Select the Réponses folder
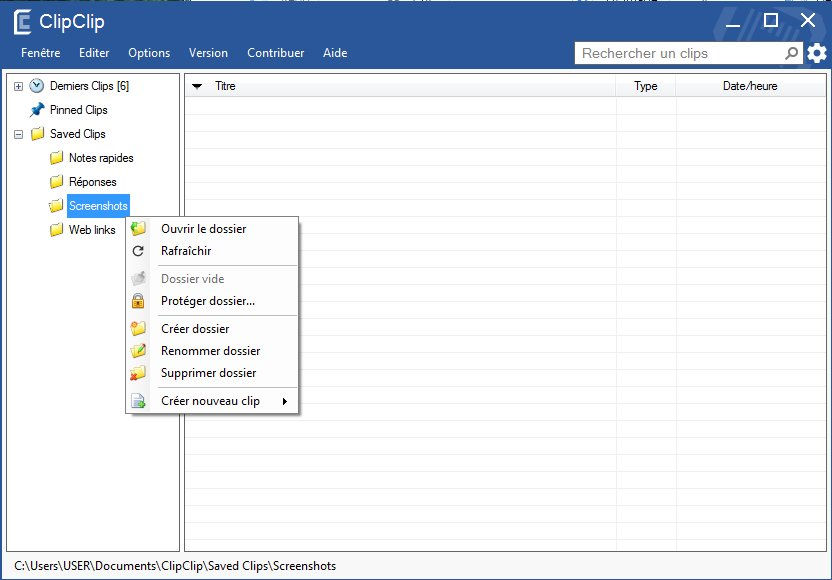The height and width of the screenshot is (580, 832). tap(92, 182)
